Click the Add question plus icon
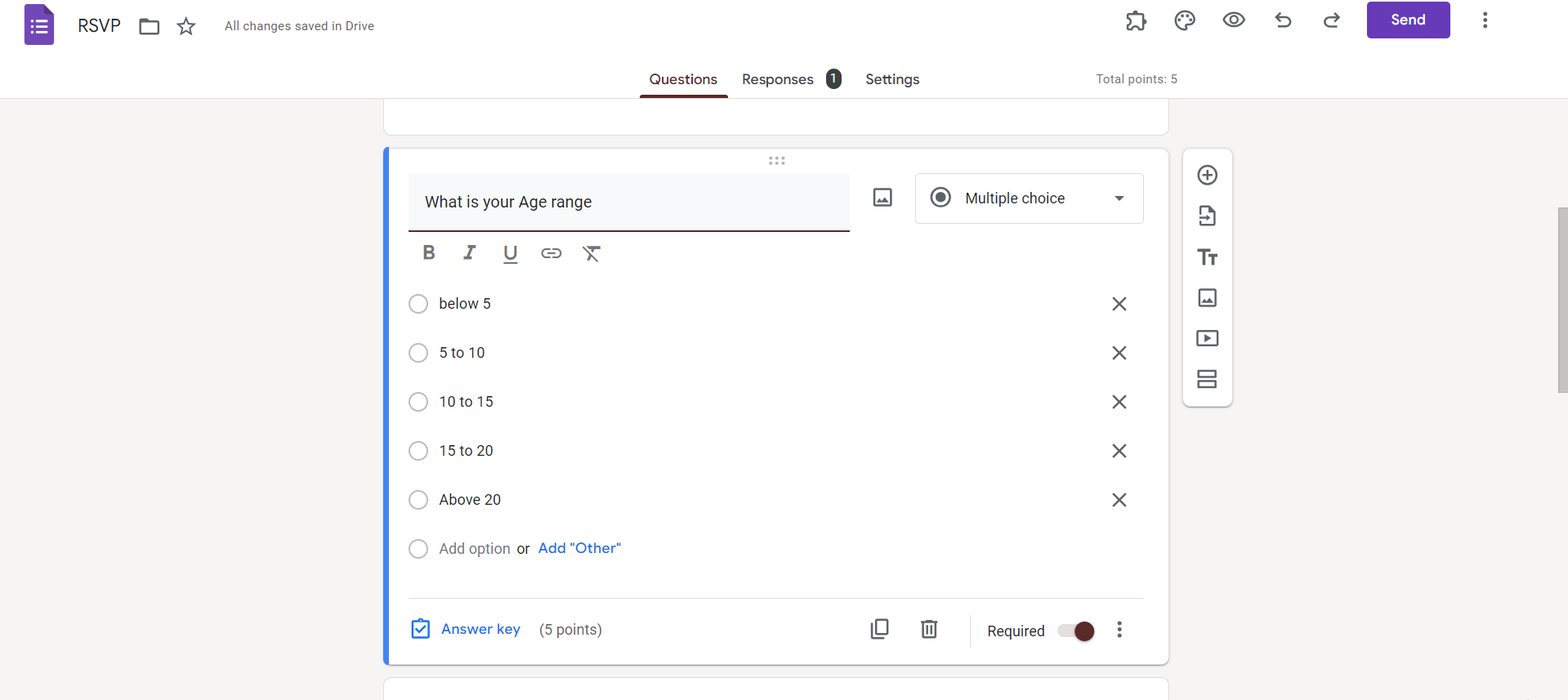 click(1207, 175)
